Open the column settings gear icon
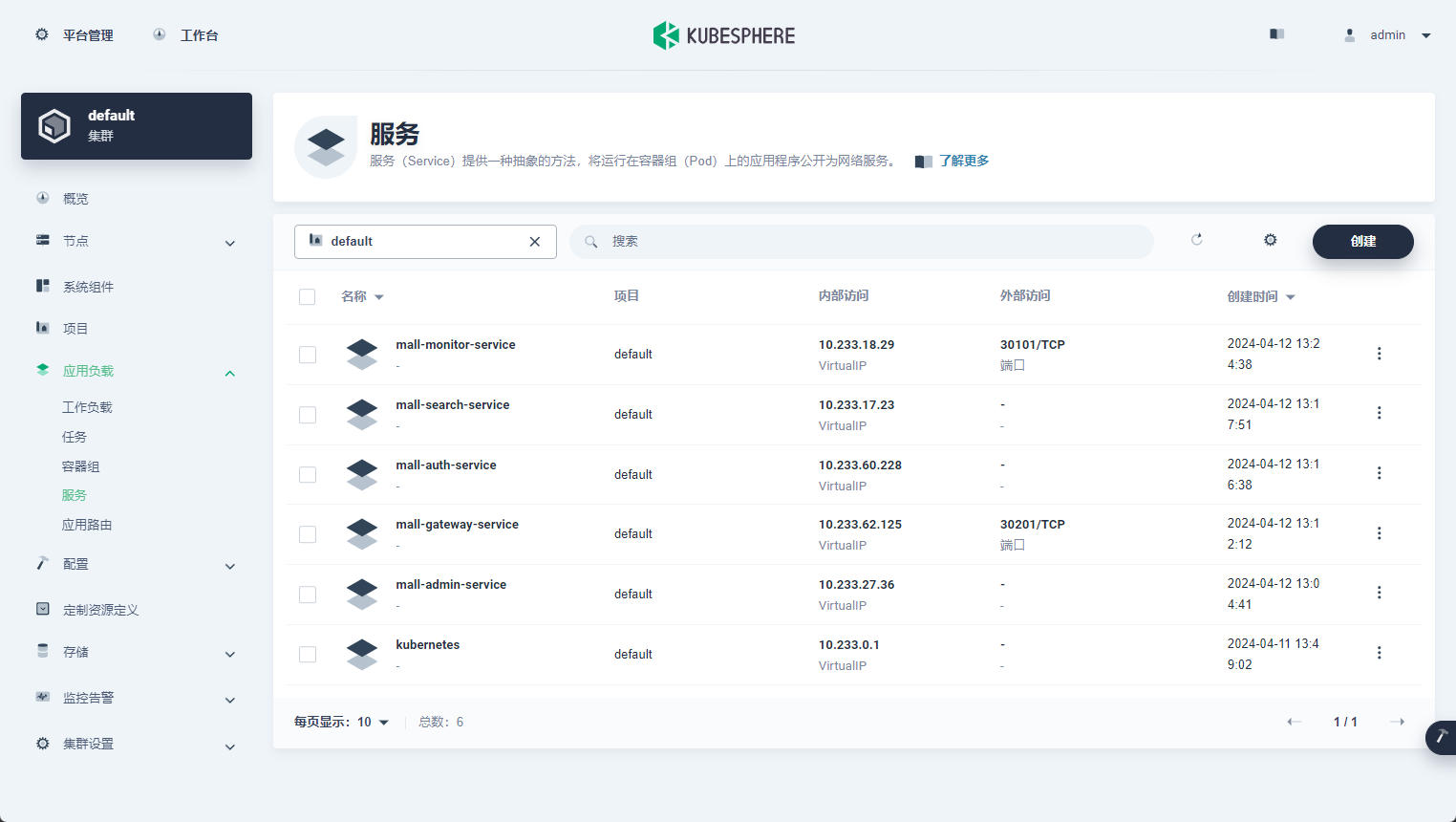 (1270, 240)
